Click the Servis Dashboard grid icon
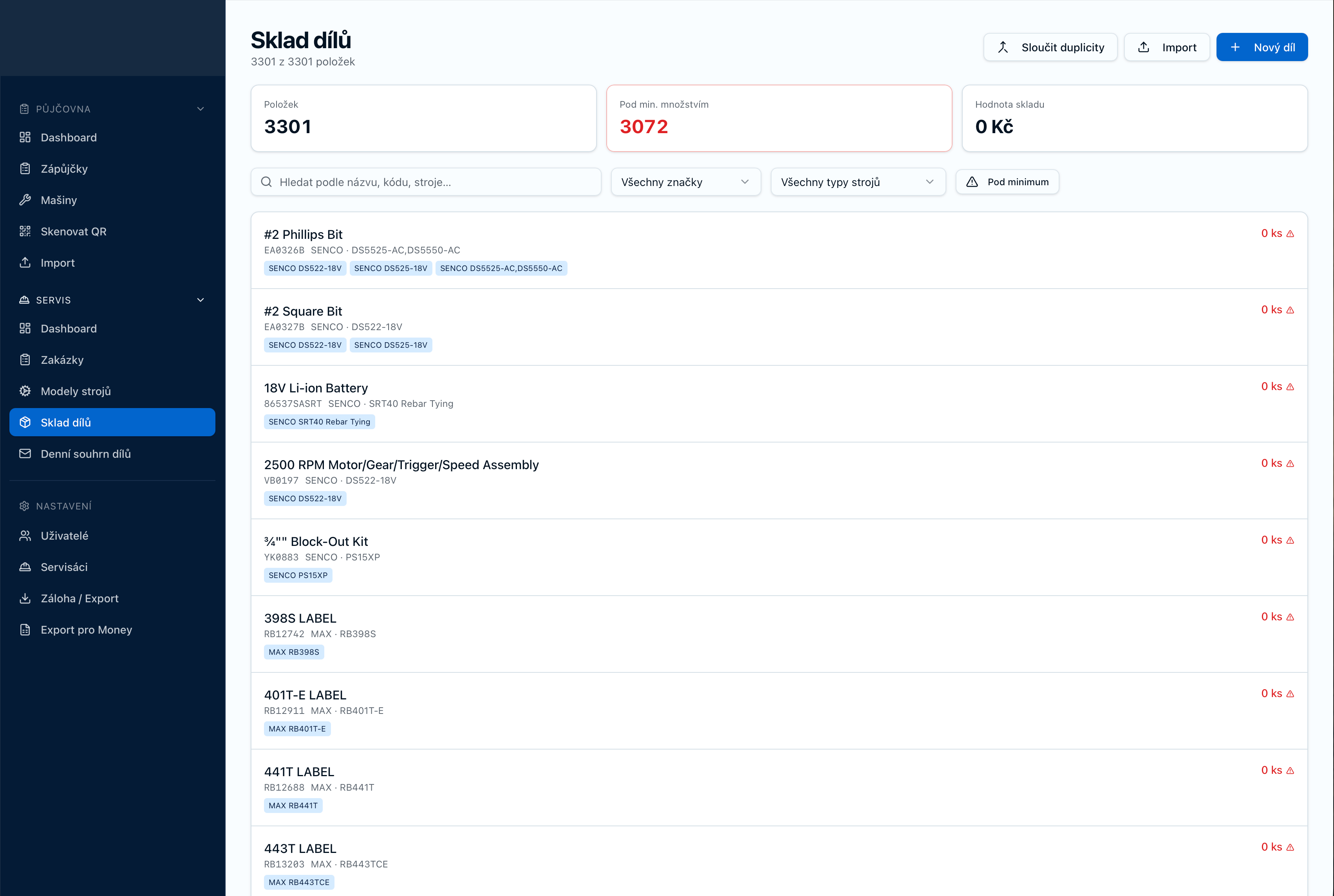Viewport: 1334px width, 896px height. point(25,329)
